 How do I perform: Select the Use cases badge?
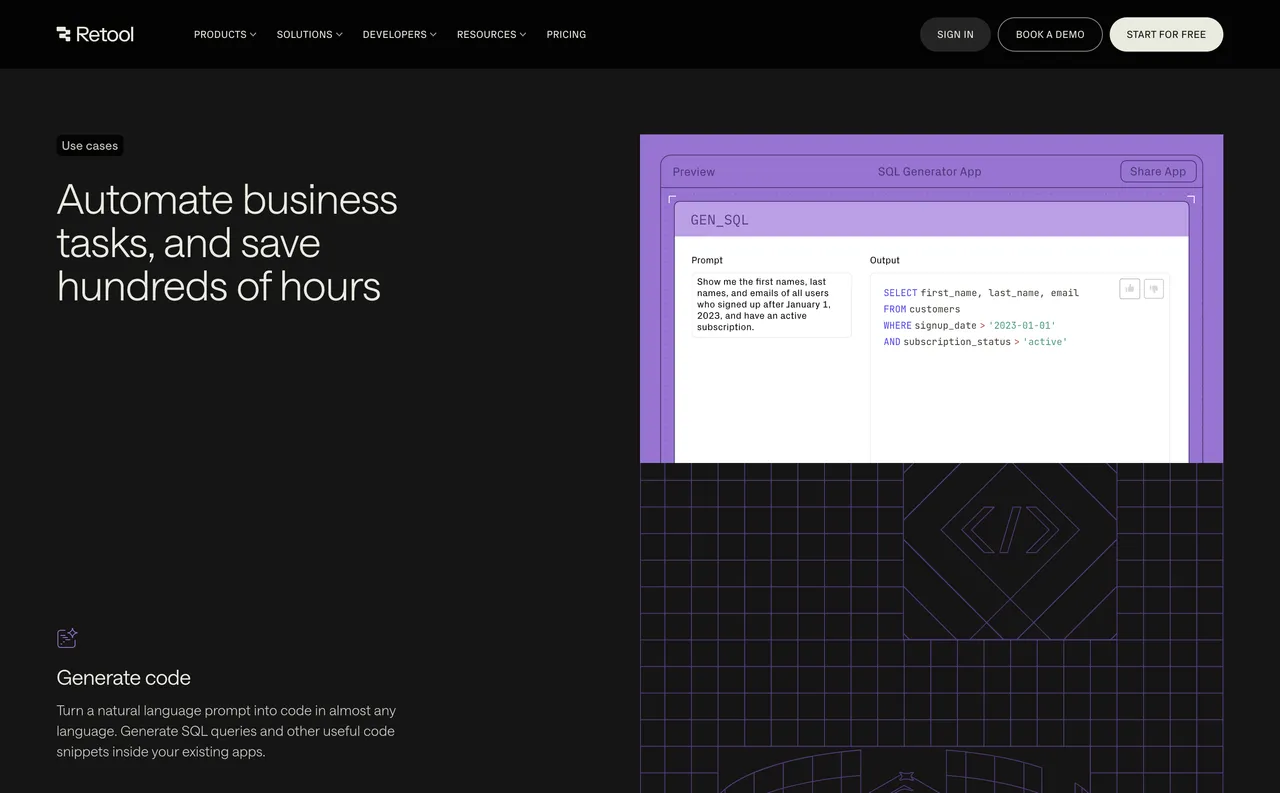[x=89, y=145]
